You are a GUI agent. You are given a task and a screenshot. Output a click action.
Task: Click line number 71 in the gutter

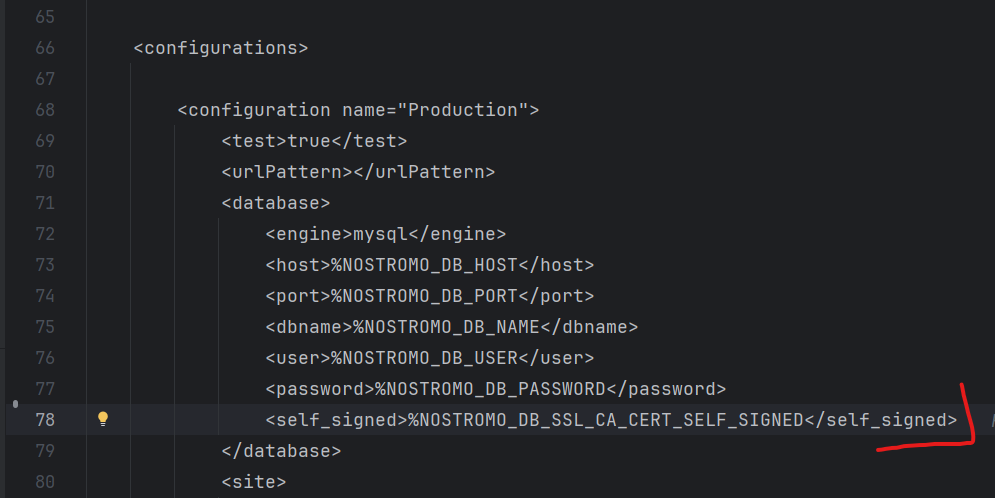pos(44,203)
